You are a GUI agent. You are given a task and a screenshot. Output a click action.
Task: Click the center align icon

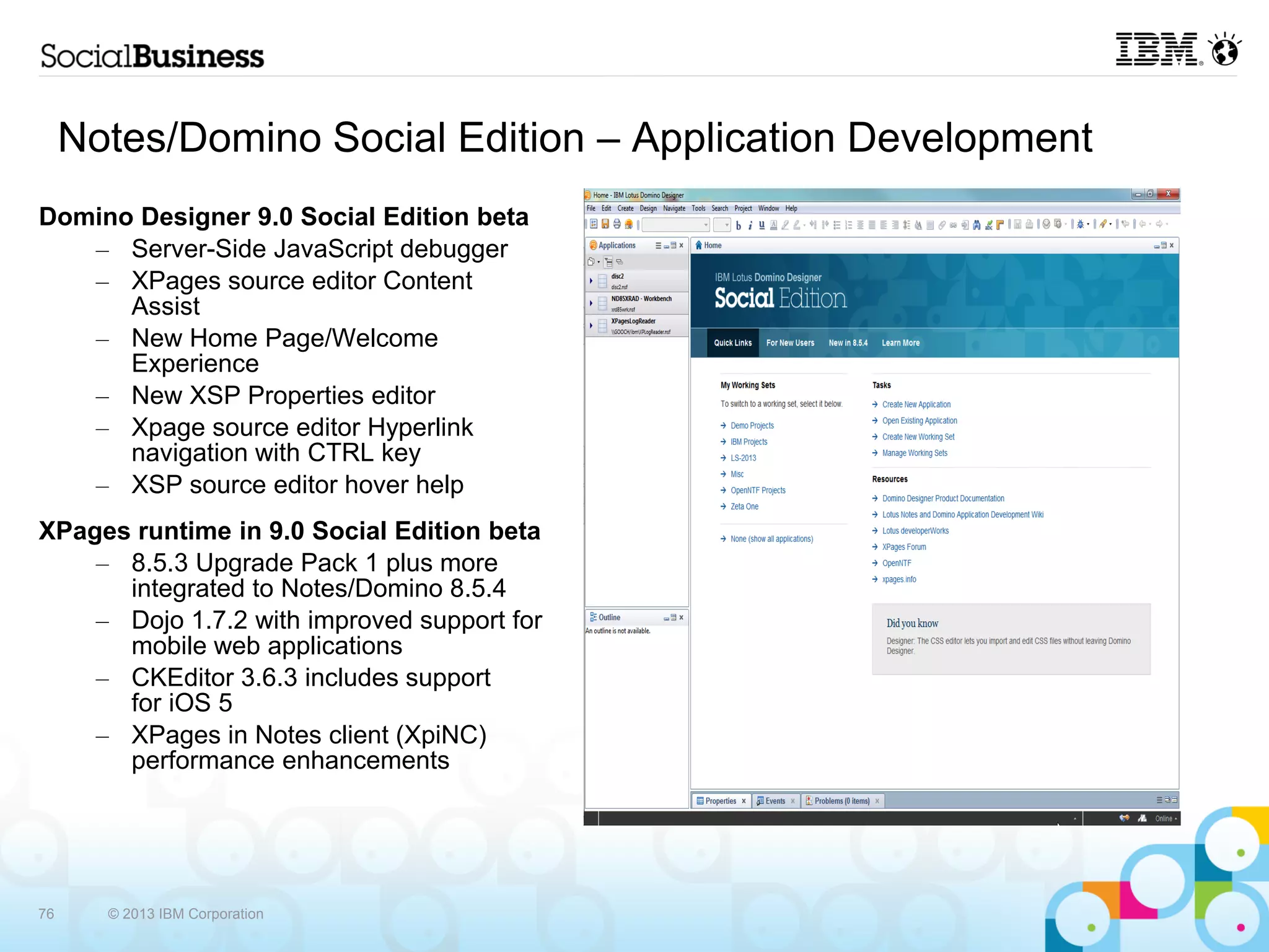(x=860, y=225)
